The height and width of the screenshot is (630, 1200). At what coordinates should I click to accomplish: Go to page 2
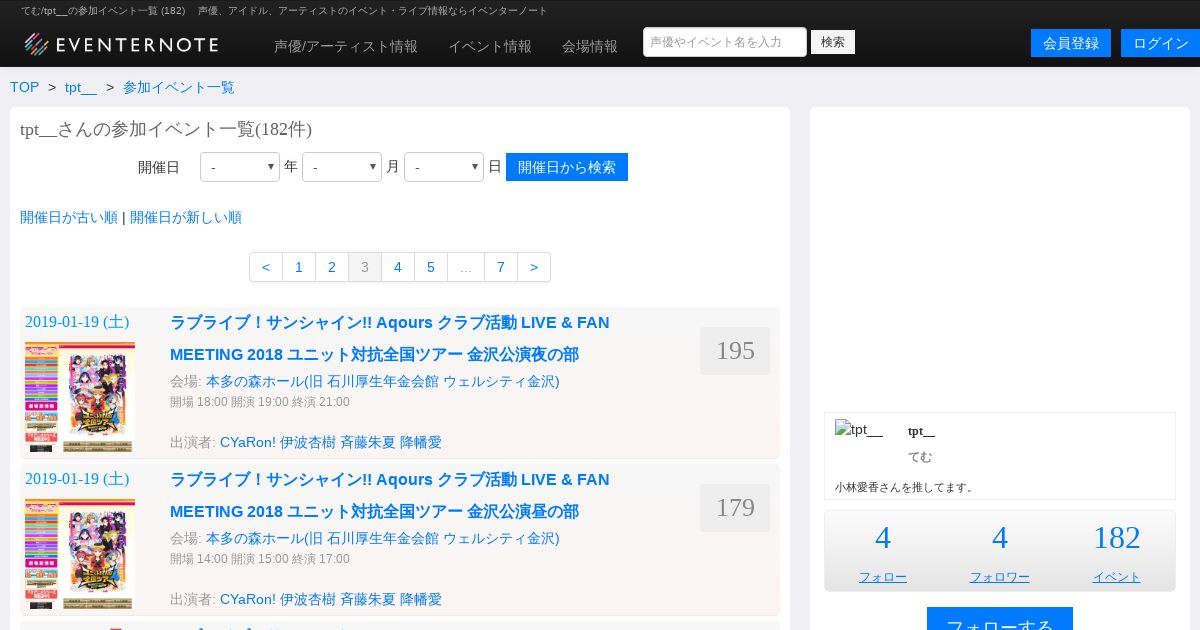click(332, 267)
